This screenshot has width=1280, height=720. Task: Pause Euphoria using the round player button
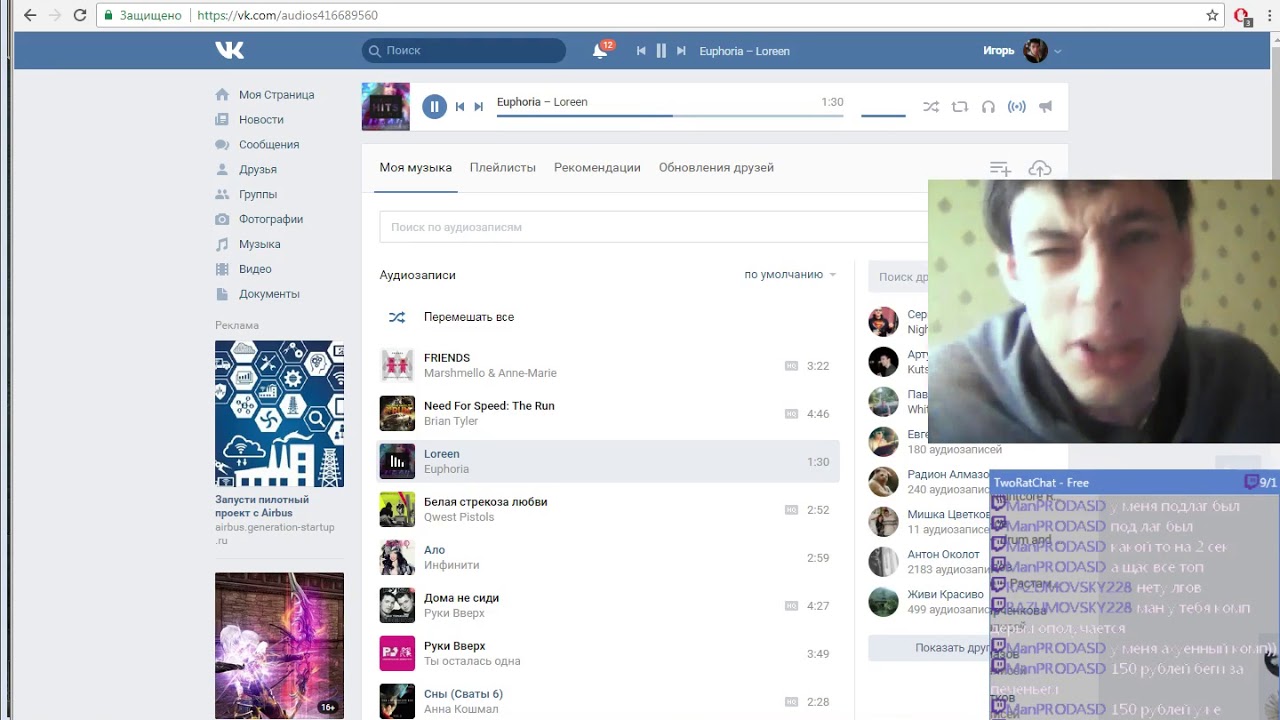434,107
